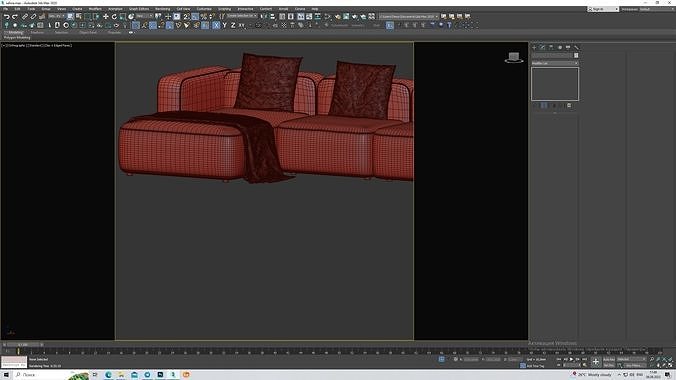Open the Material Editor icon
The width and height of the screenshot is (676, 380).
(328, 16)
